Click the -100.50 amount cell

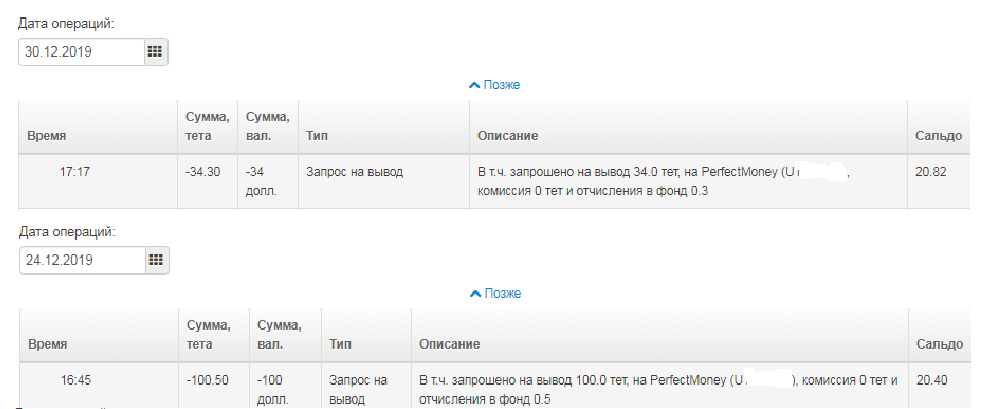coord(208,380)
